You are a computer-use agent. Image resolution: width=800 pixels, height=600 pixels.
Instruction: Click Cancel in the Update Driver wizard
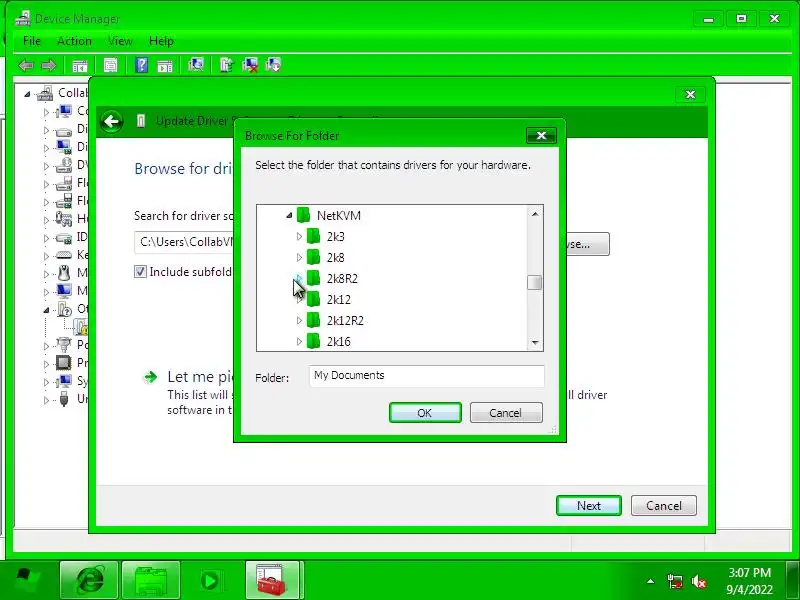[664, 506]
